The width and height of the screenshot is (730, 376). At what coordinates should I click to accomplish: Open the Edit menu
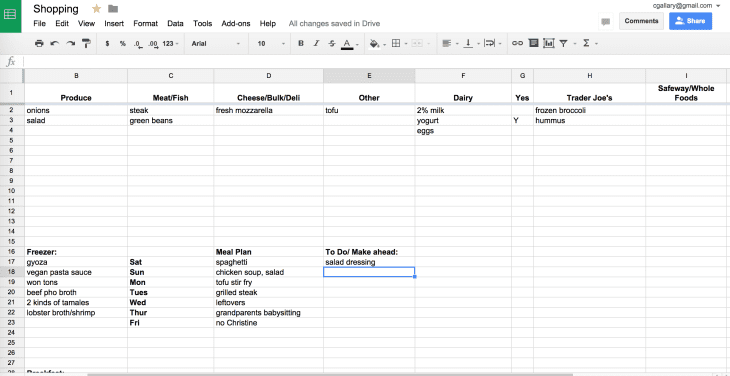tap(62, 23)
